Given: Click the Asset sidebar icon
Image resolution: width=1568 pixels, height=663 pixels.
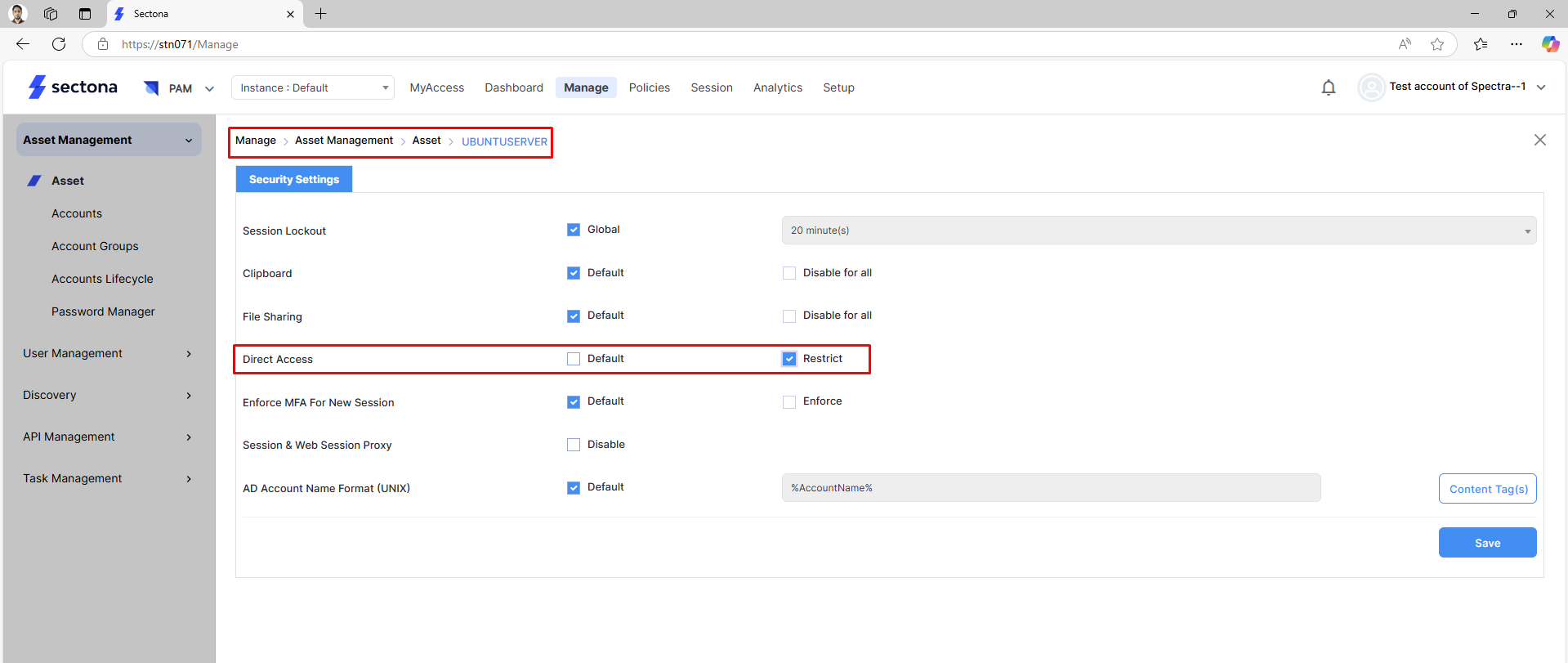Looking at the screenshot, I should pyautogui.click(x=34, y=181).
